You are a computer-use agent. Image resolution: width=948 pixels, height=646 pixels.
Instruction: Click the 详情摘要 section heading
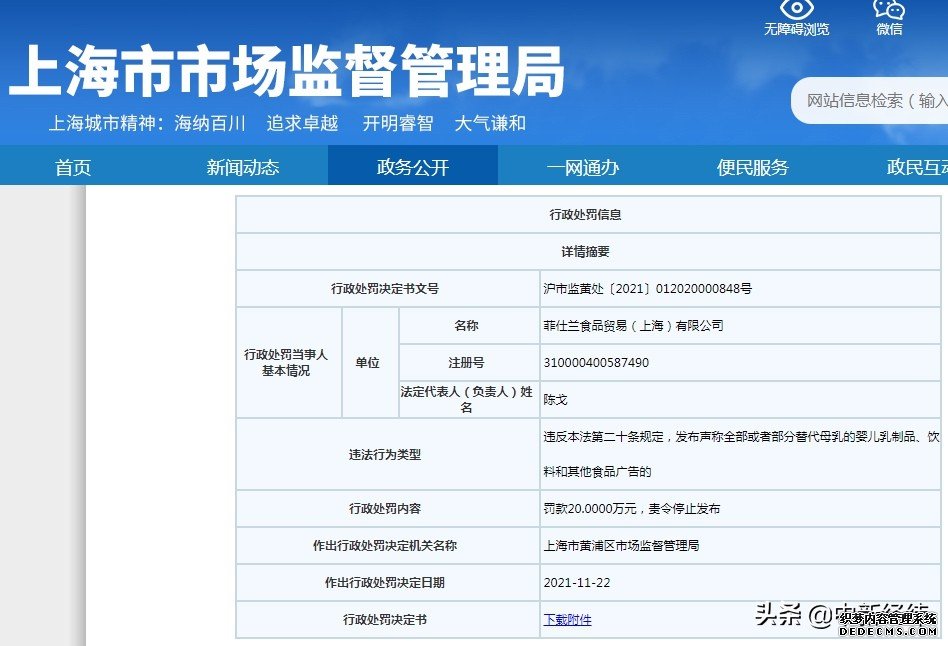585,252
